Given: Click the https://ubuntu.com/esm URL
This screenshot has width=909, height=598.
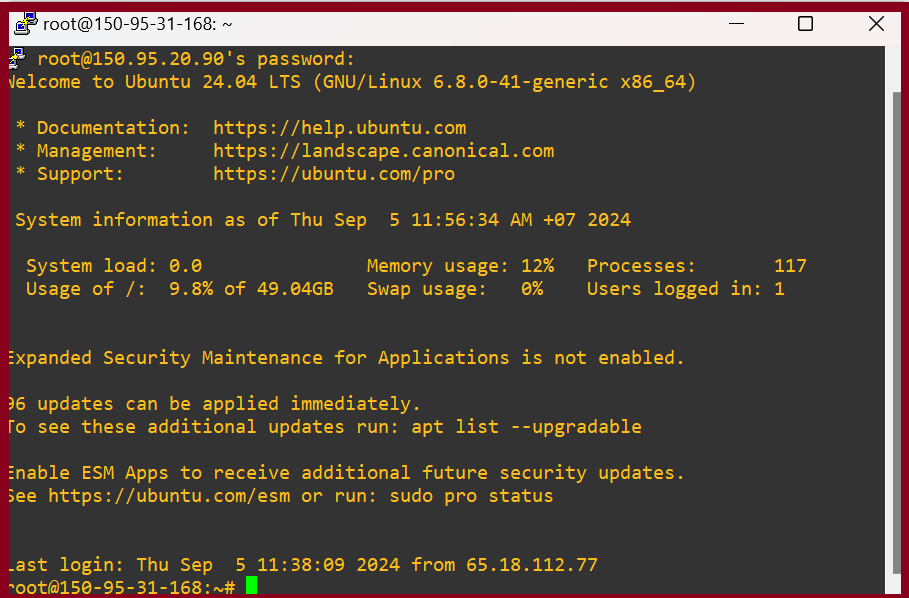Looking at the screenshot, I should 169,496.
